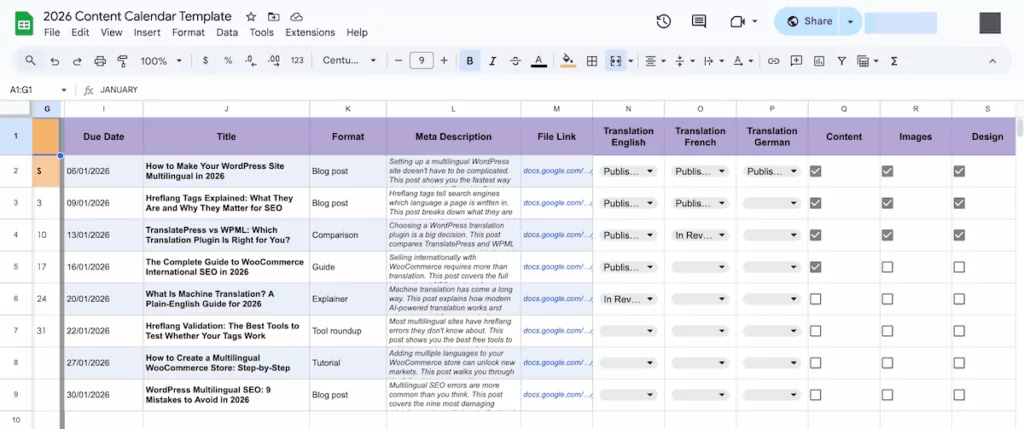Redo the last action
The image size is (1024, 429).
77,61
